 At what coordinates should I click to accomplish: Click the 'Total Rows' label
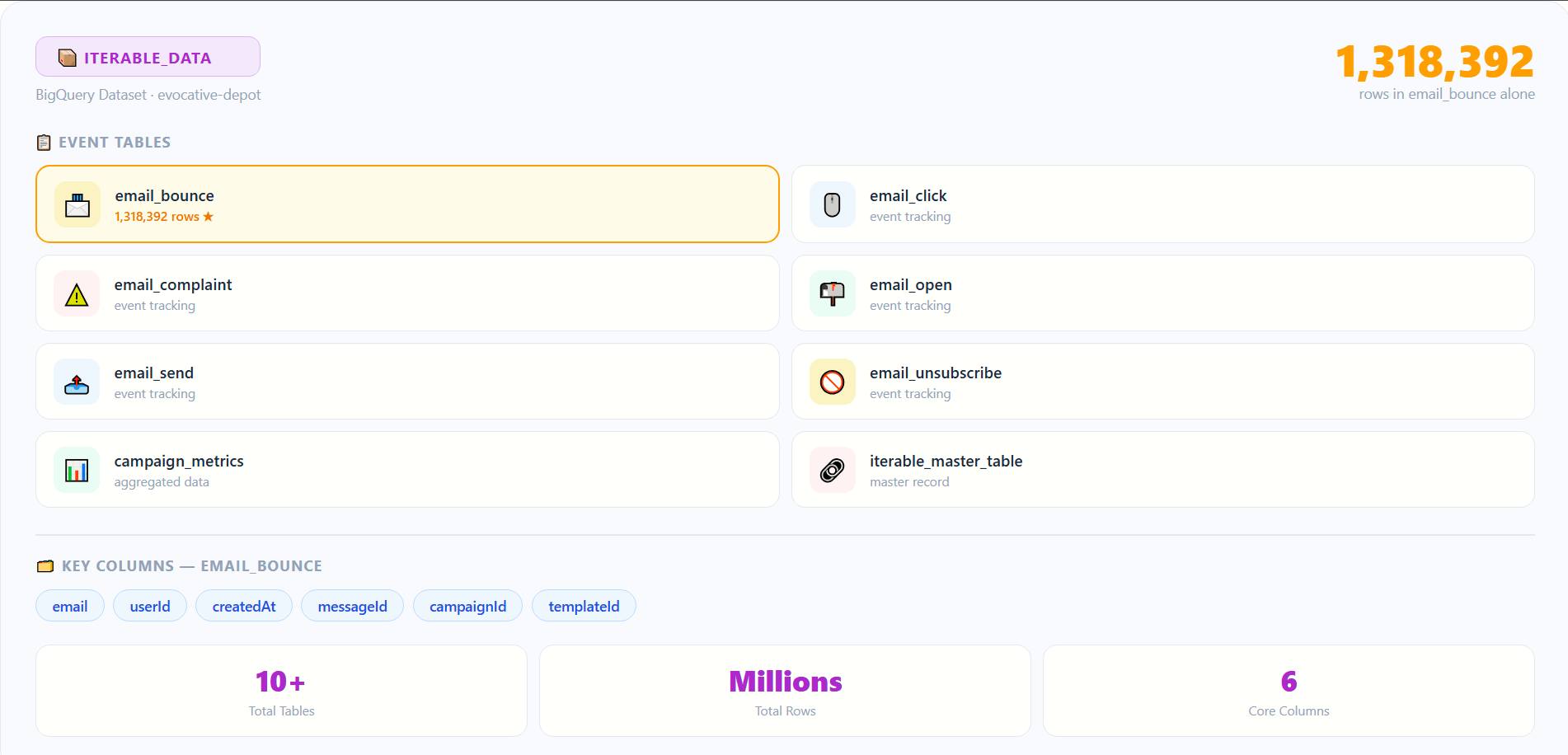pos(786,711)
